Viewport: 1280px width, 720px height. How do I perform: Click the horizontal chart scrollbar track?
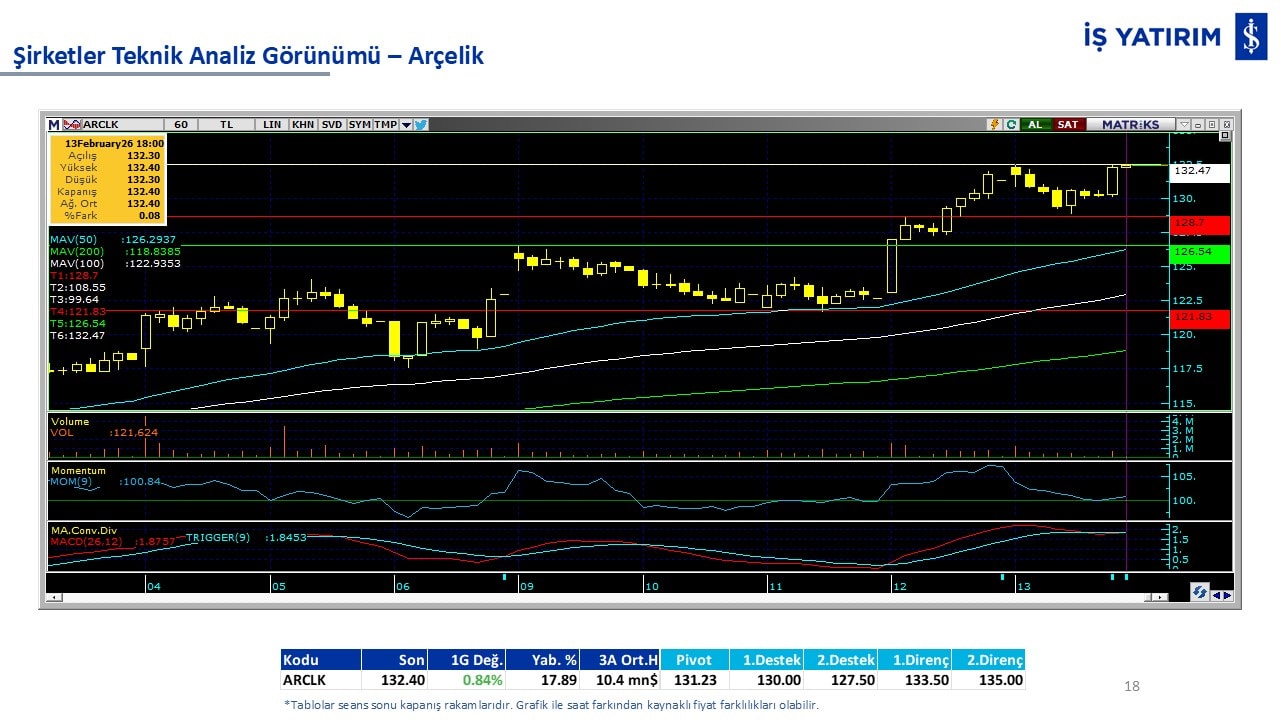[600, 597]
